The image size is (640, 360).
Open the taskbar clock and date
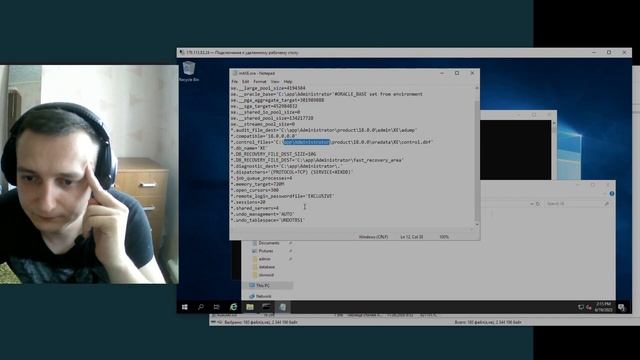(x=603, y=307)
